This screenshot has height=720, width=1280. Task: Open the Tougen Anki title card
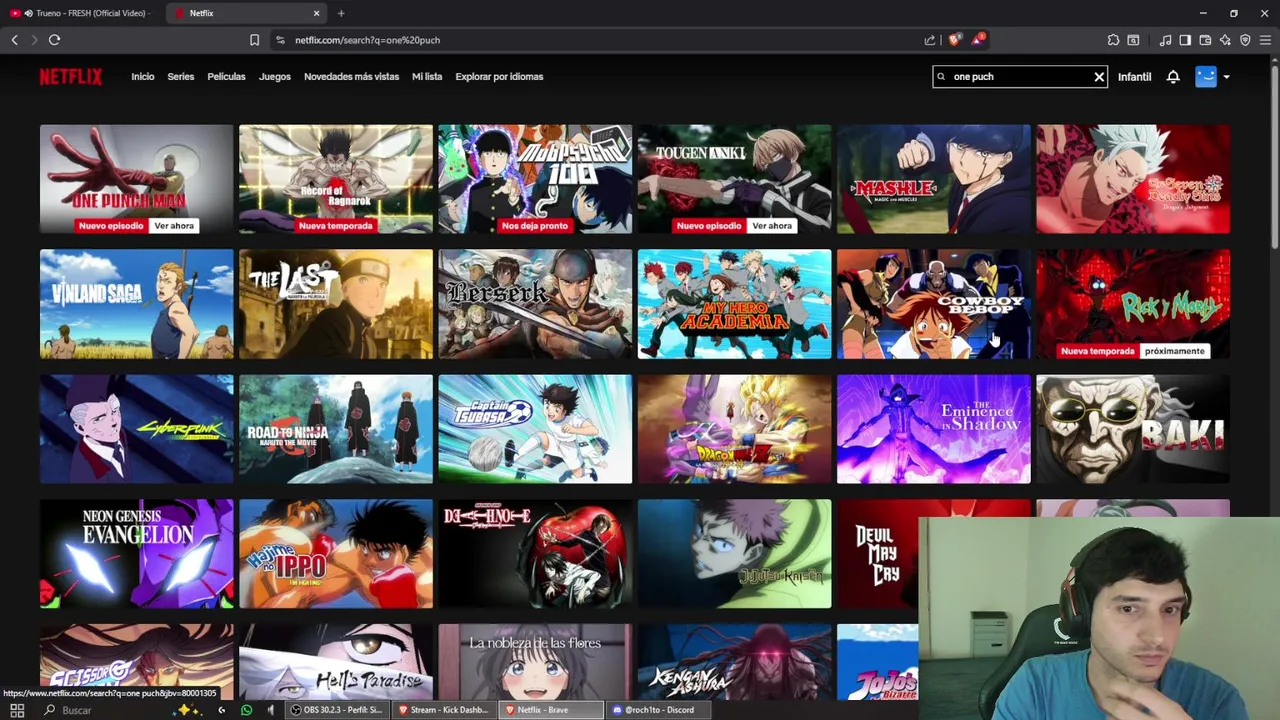click(x=734, y=179)
